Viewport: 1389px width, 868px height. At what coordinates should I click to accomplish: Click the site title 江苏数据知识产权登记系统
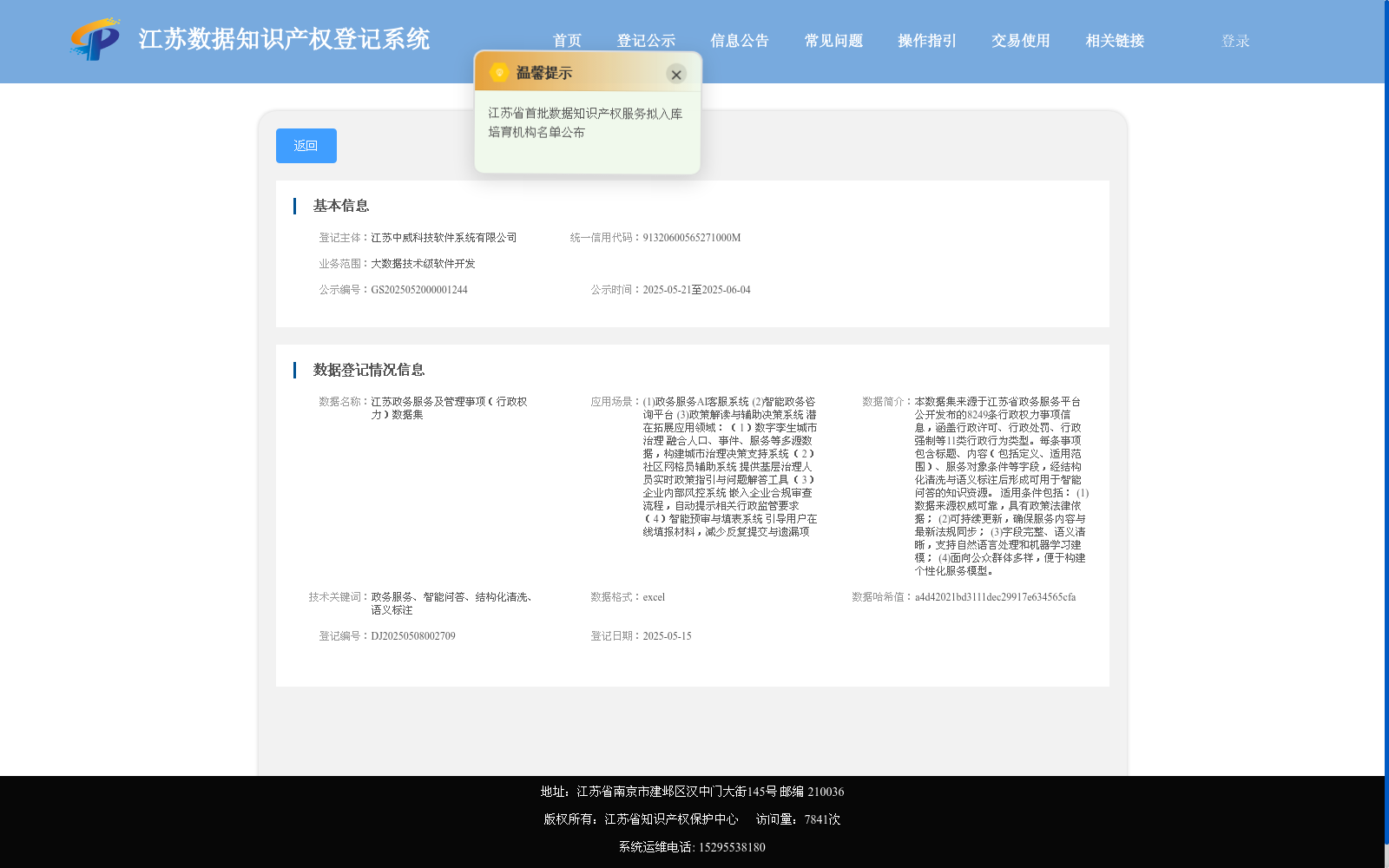[284, 39]
